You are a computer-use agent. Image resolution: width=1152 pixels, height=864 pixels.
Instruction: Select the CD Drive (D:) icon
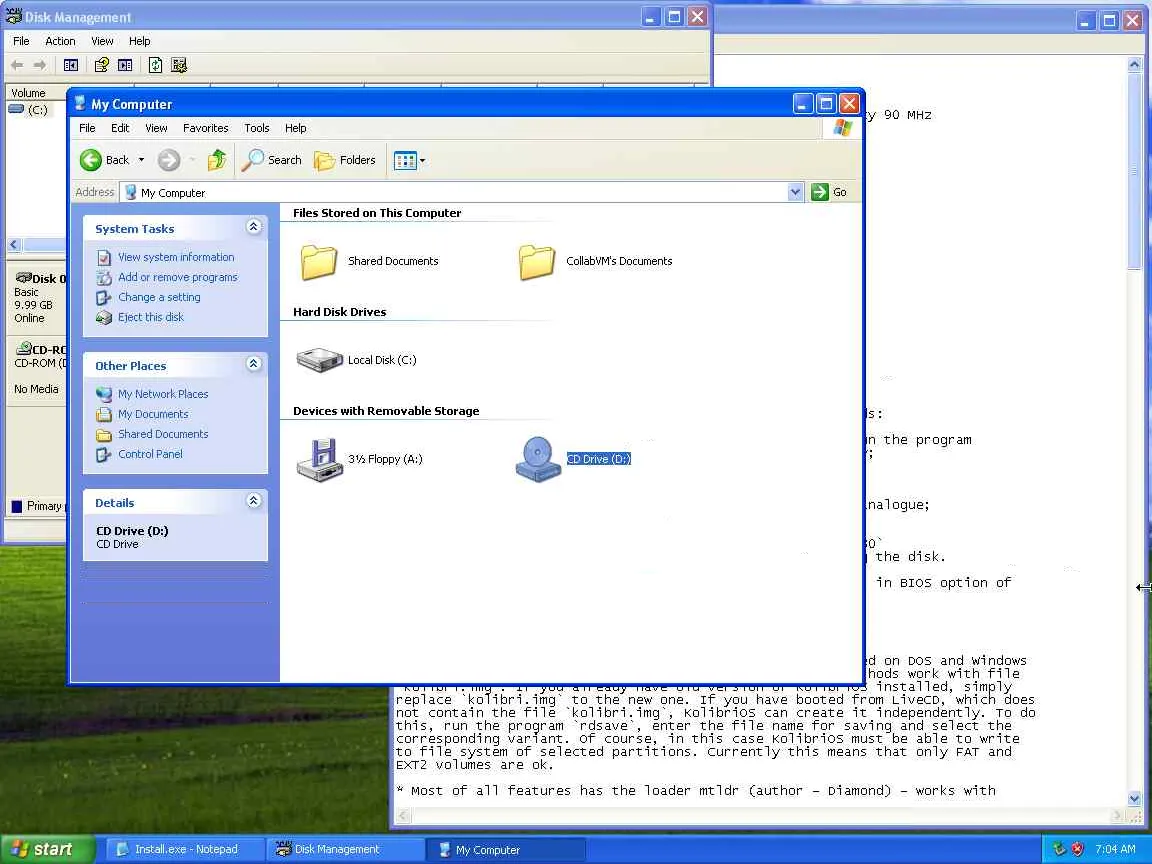click(538, 460)
